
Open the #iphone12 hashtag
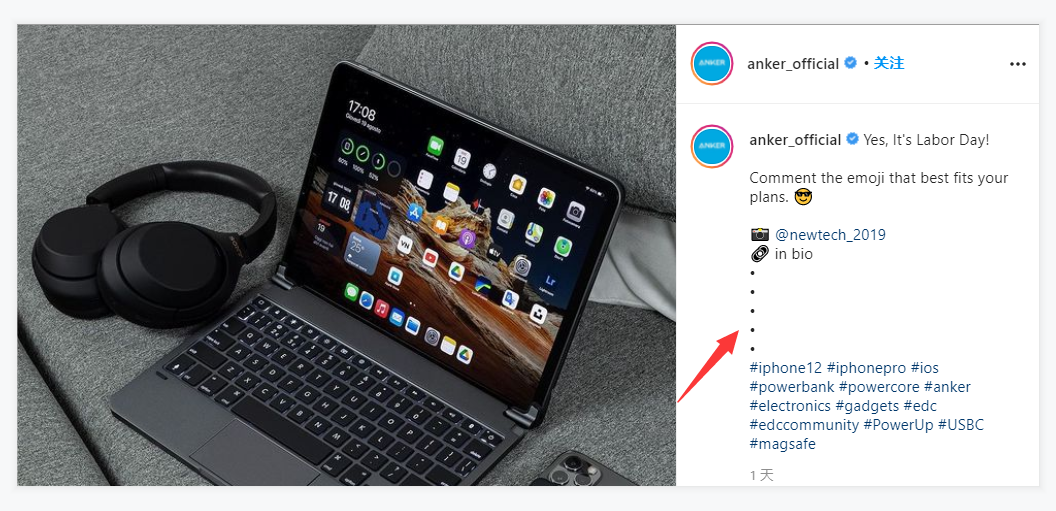pos(786,368)
